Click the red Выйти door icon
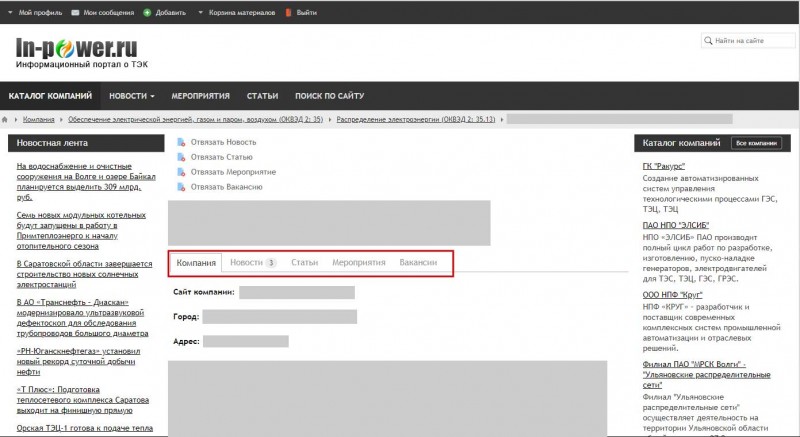Viewport: 800px width, 437px height. [x=289, y=13]
